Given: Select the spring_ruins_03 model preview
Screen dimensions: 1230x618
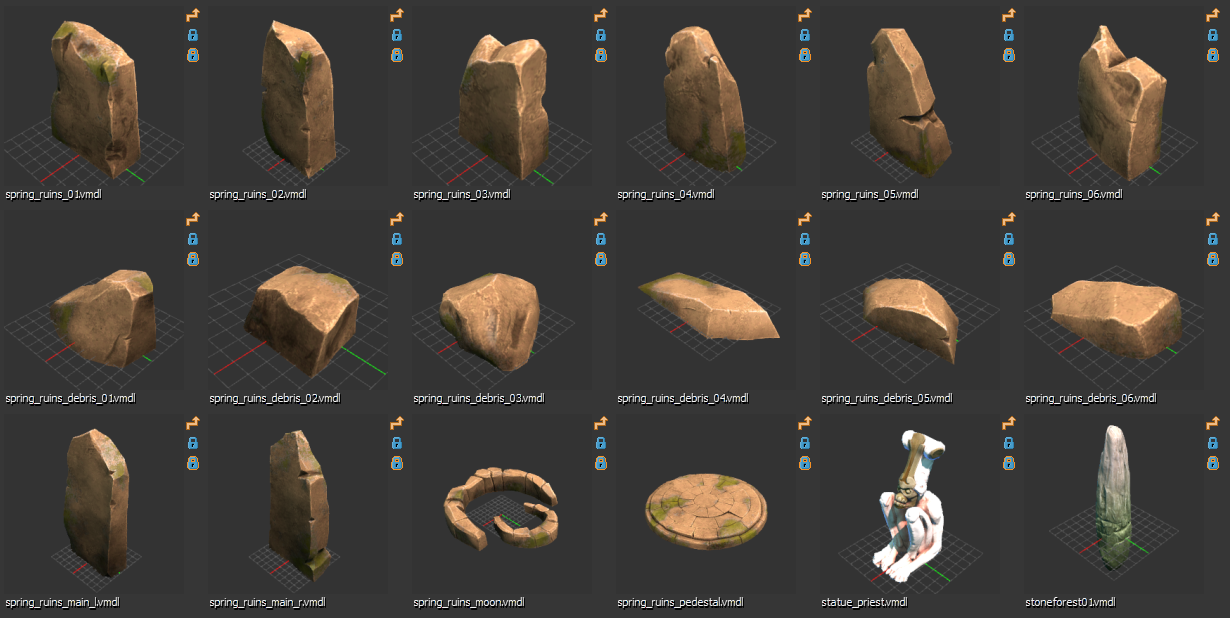Looking at the screenshot, I should [501, 98].
